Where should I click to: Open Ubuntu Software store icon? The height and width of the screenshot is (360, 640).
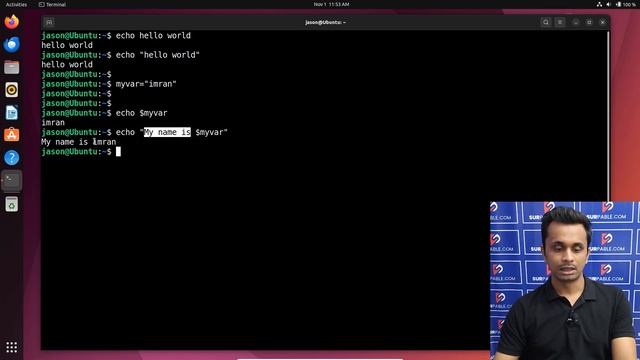pos(11,135)
